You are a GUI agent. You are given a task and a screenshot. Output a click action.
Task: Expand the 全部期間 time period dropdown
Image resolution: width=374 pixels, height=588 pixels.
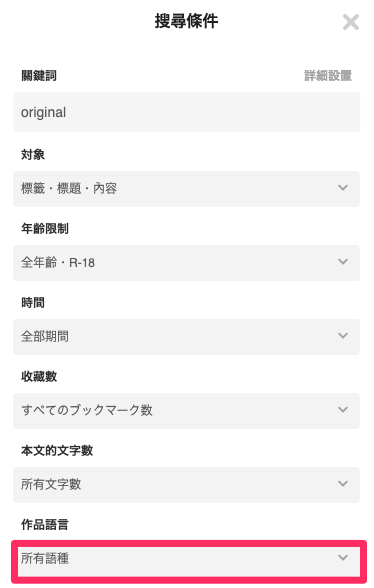pyautogui.click(x=186, y=337)
